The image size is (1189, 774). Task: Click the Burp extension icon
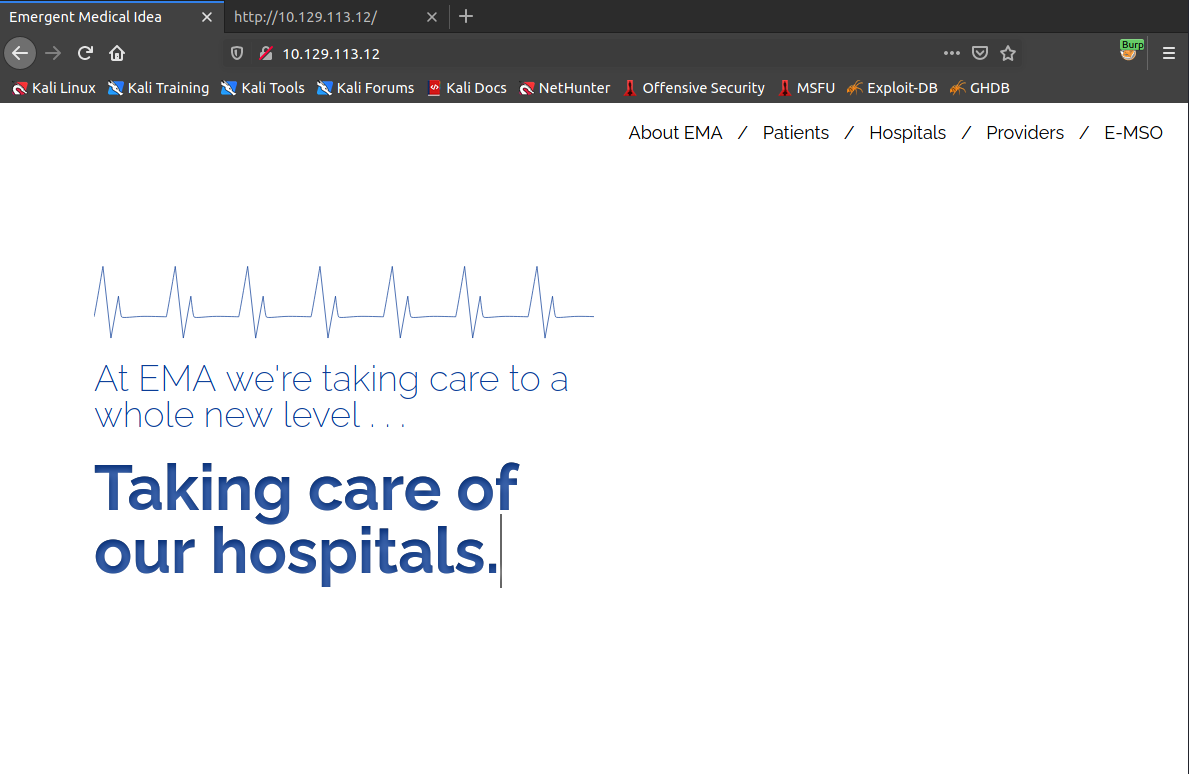point(1130,52)
